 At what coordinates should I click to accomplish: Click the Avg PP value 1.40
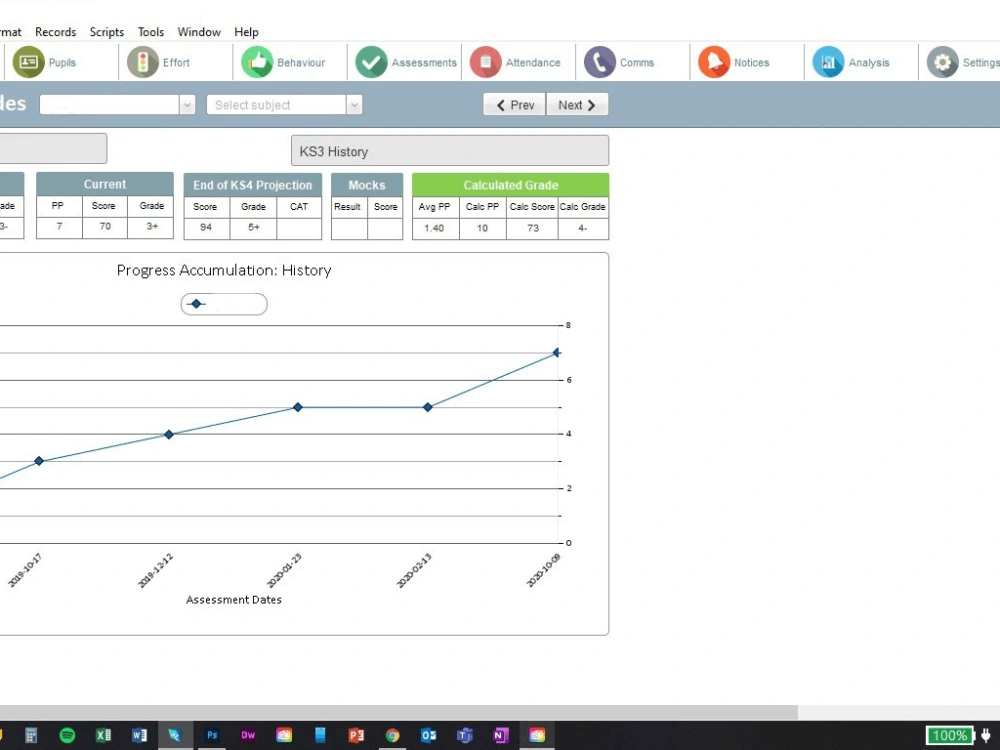click(434, 228)
